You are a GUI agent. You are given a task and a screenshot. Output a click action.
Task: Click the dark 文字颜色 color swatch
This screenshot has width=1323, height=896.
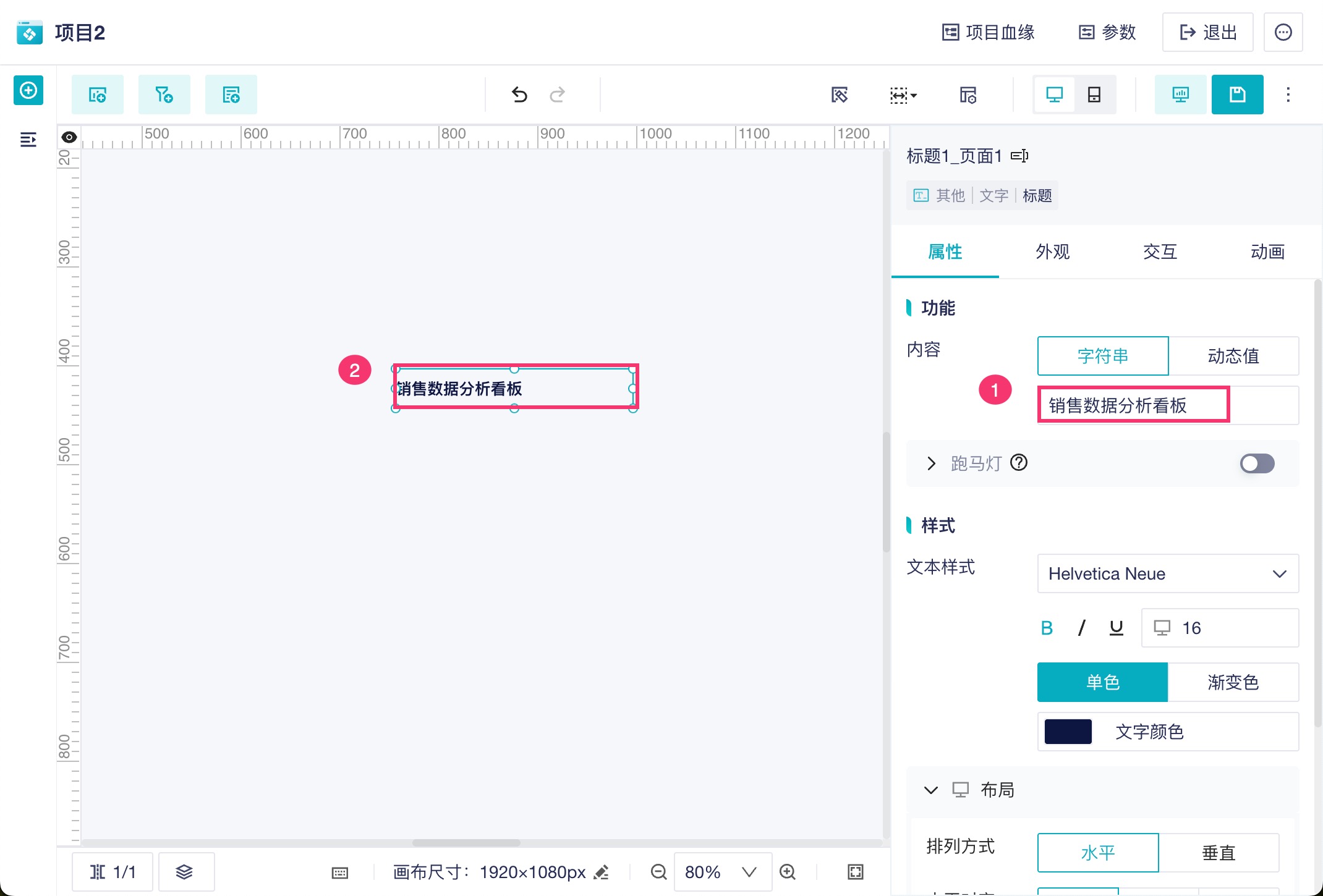coord(1068,732)
